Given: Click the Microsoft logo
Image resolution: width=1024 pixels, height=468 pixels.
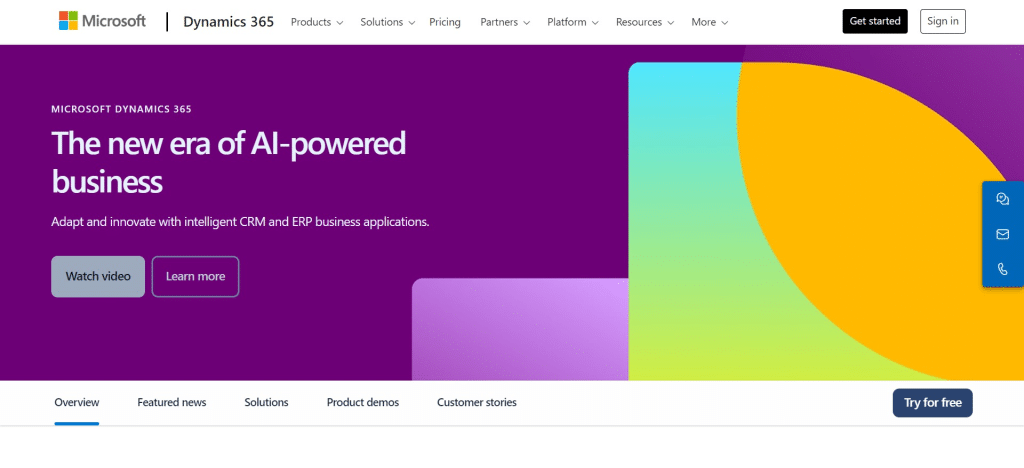Looking at the screenshot, I should pyautogui.click(x=103, y=21).
